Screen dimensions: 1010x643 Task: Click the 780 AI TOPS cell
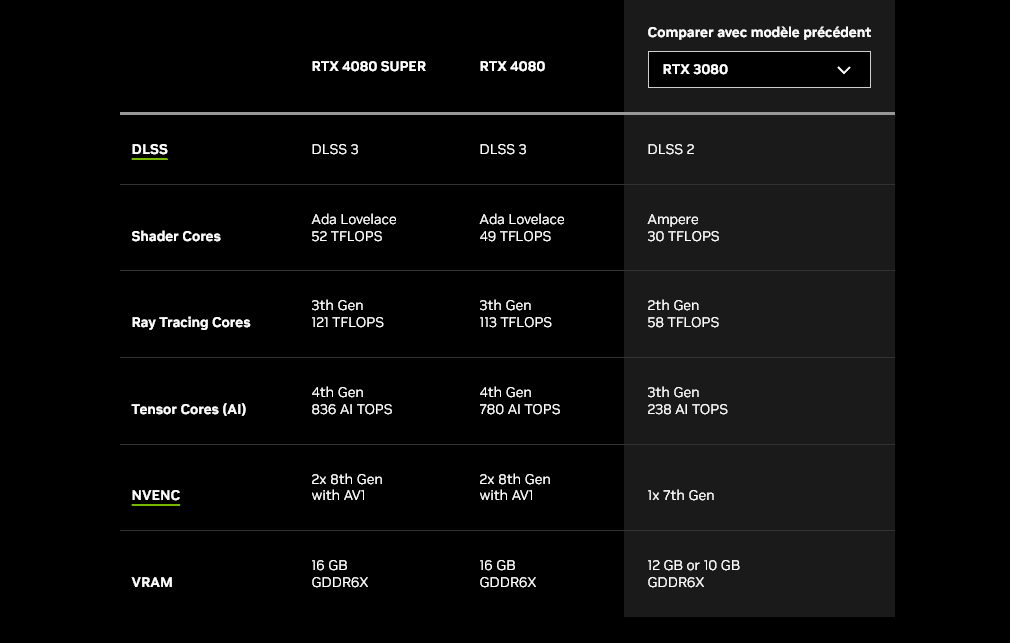pos(520,401)
